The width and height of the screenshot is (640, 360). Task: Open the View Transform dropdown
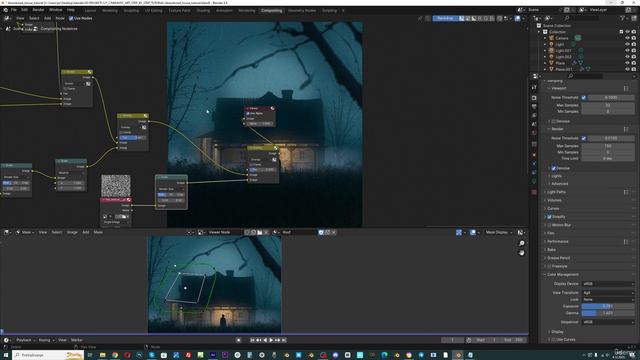point(608,293)
